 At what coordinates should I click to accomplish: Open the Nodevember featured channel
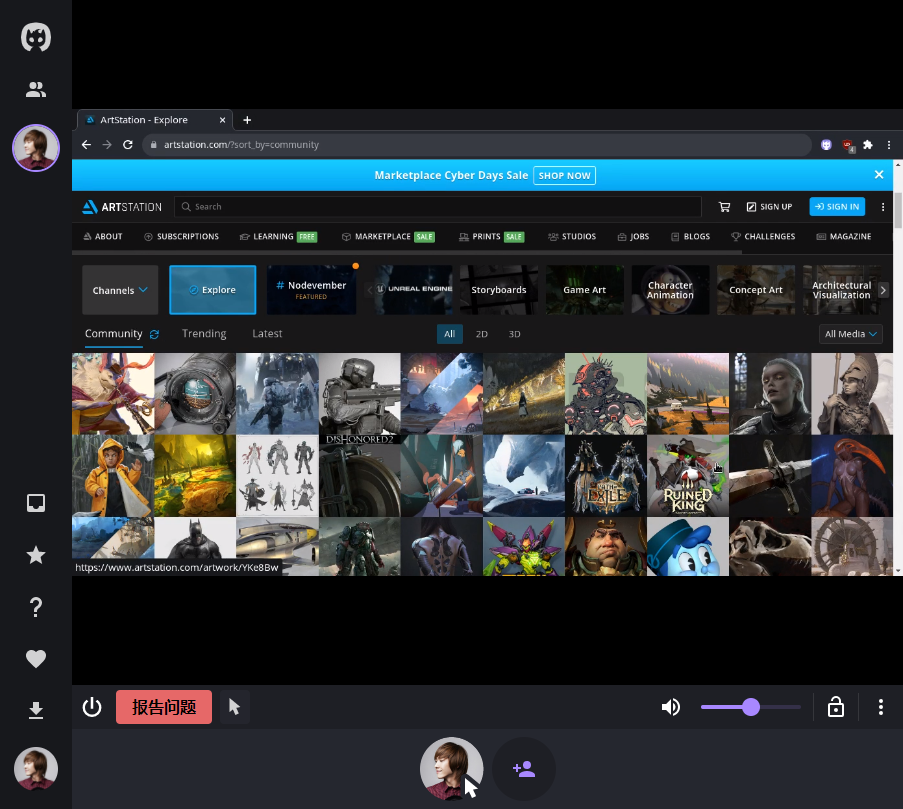tap(312, 290)
